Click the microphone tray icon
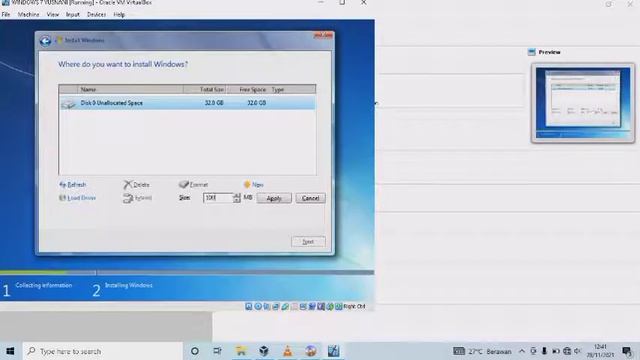This screenshot has width=640, height=360. coord(544,351)
